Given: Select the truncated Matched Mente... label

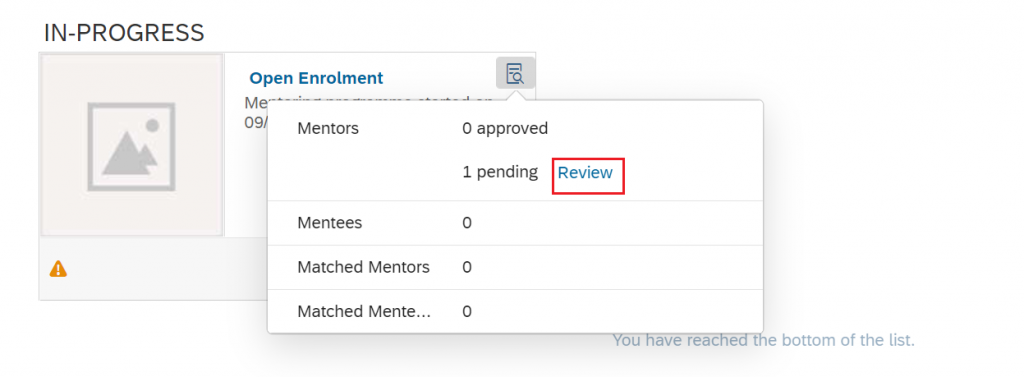Looking at the screenshot, I should click(x=364, y=312).
